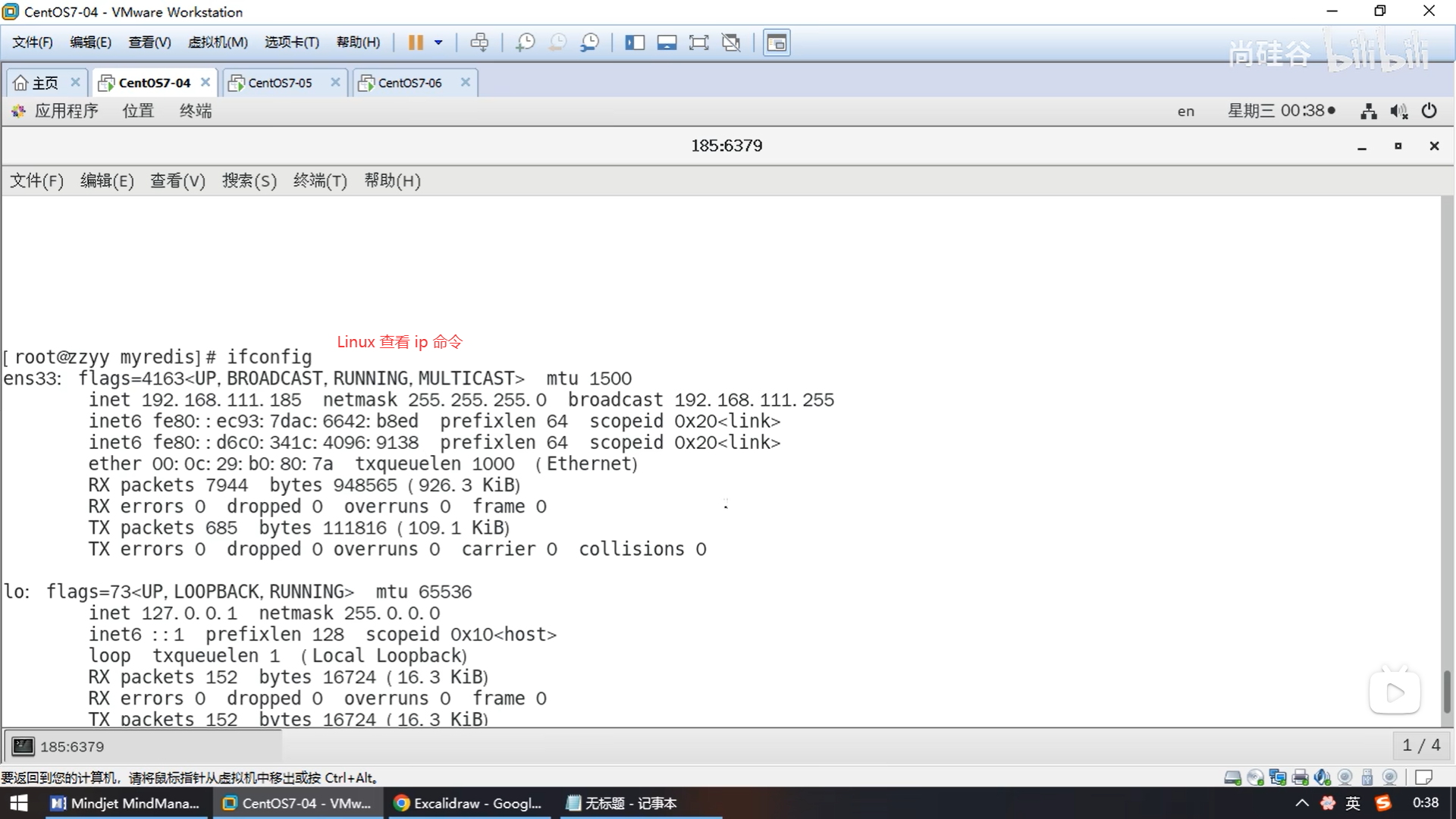Toggle the thumbnail bar view icon
Screen dimensions: 1456x819
point(667,42)
